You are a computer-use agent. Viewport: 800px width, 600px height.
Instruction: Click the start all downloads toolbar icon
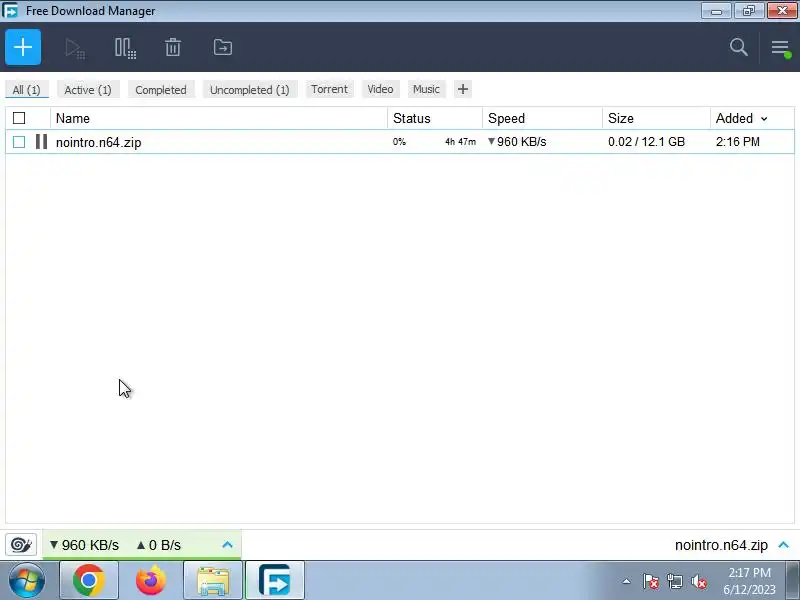coord(75,48)
